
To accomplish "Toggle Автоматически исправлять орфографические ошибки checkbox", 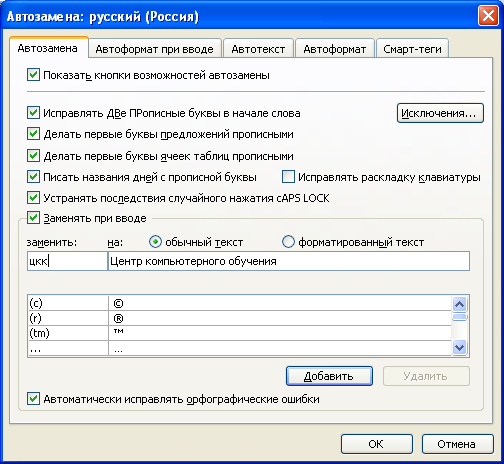I will (33, 399).
